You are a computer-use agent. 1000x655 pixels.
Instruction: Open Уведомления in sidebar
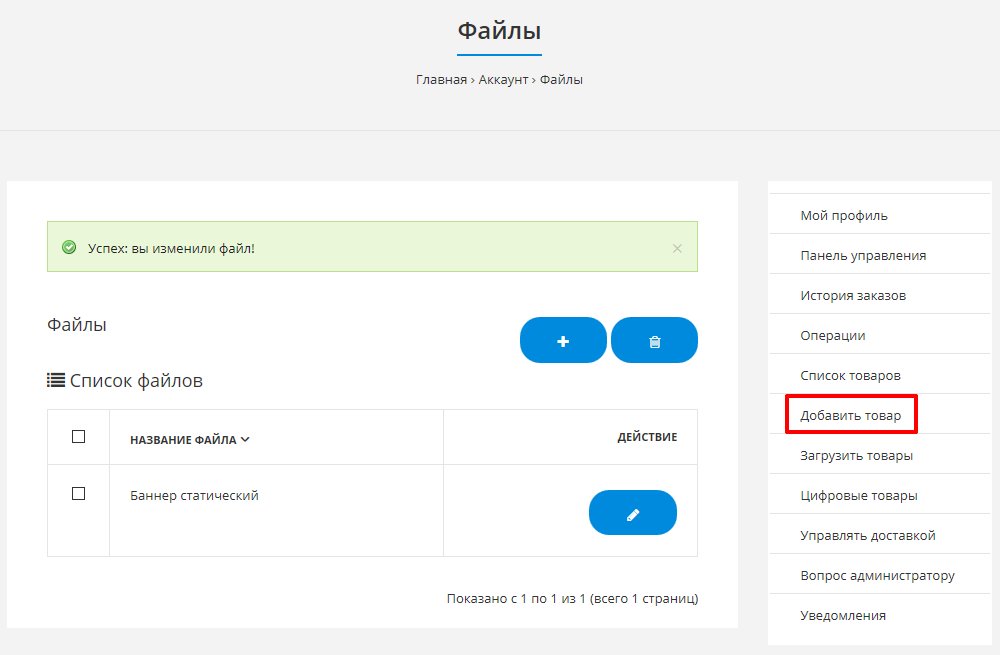click(x=842, y=615)
